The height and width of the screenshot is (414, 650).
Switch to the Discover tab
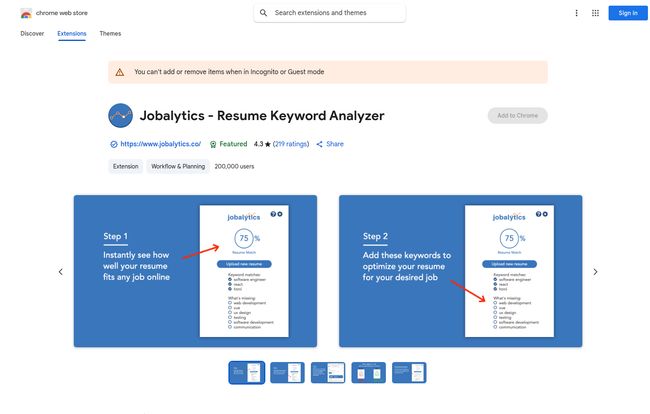[32, 34]
